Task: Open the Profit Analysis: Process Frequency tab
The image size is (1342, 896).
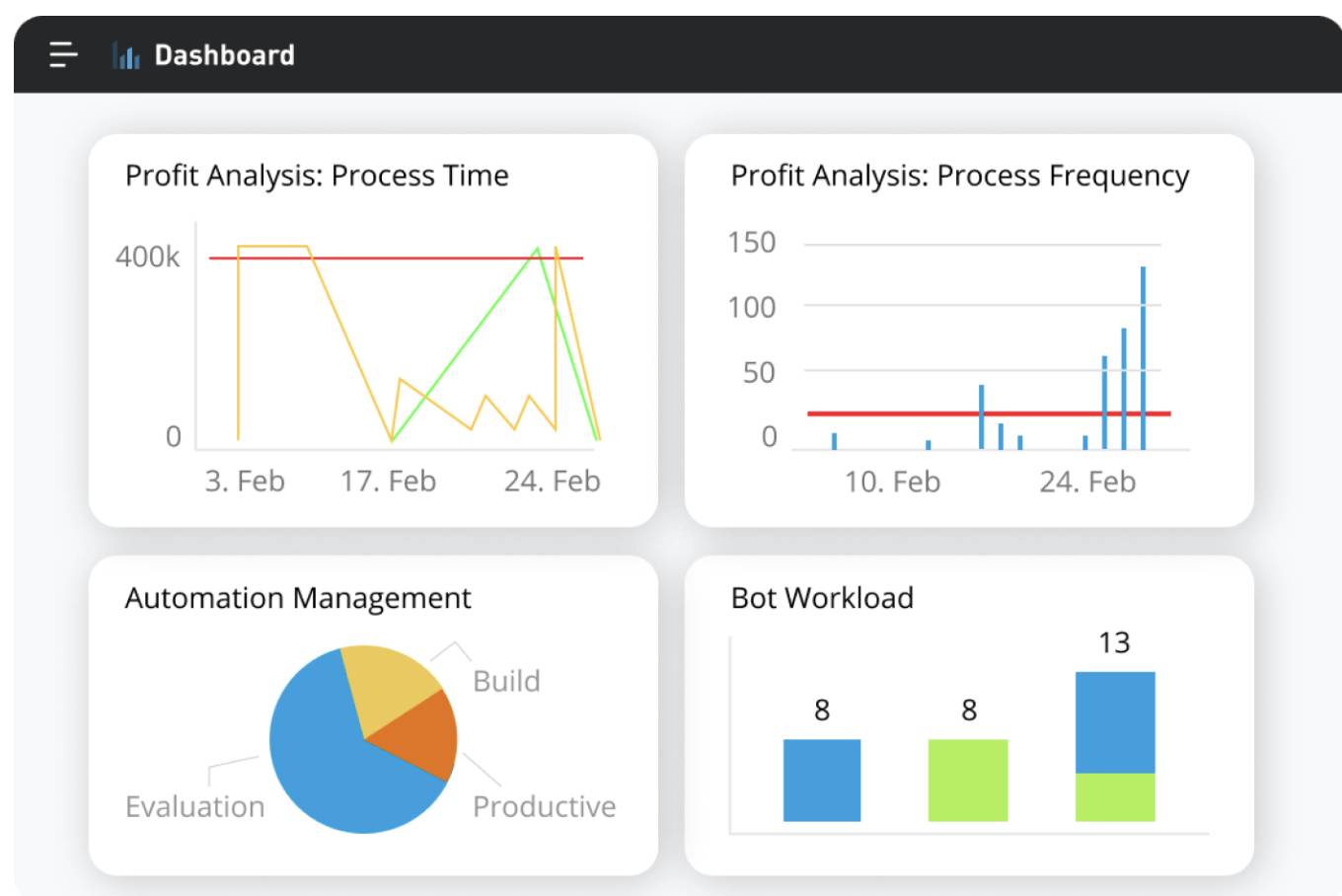Action: click(x=959, y=175)
